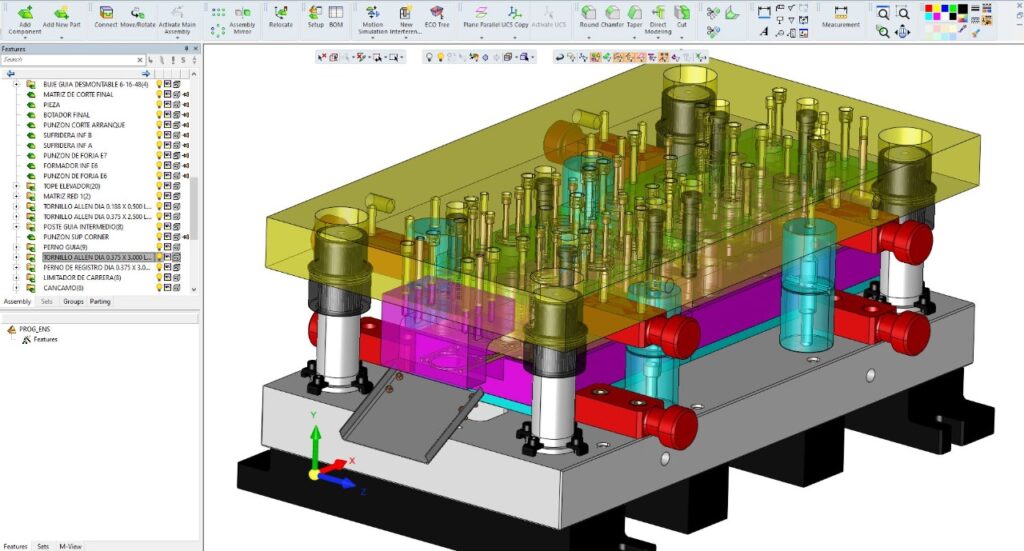This screenshot has height=551, width=1024.
Task: Click the right blue arrow in Features panel
Action: [146, 74]
